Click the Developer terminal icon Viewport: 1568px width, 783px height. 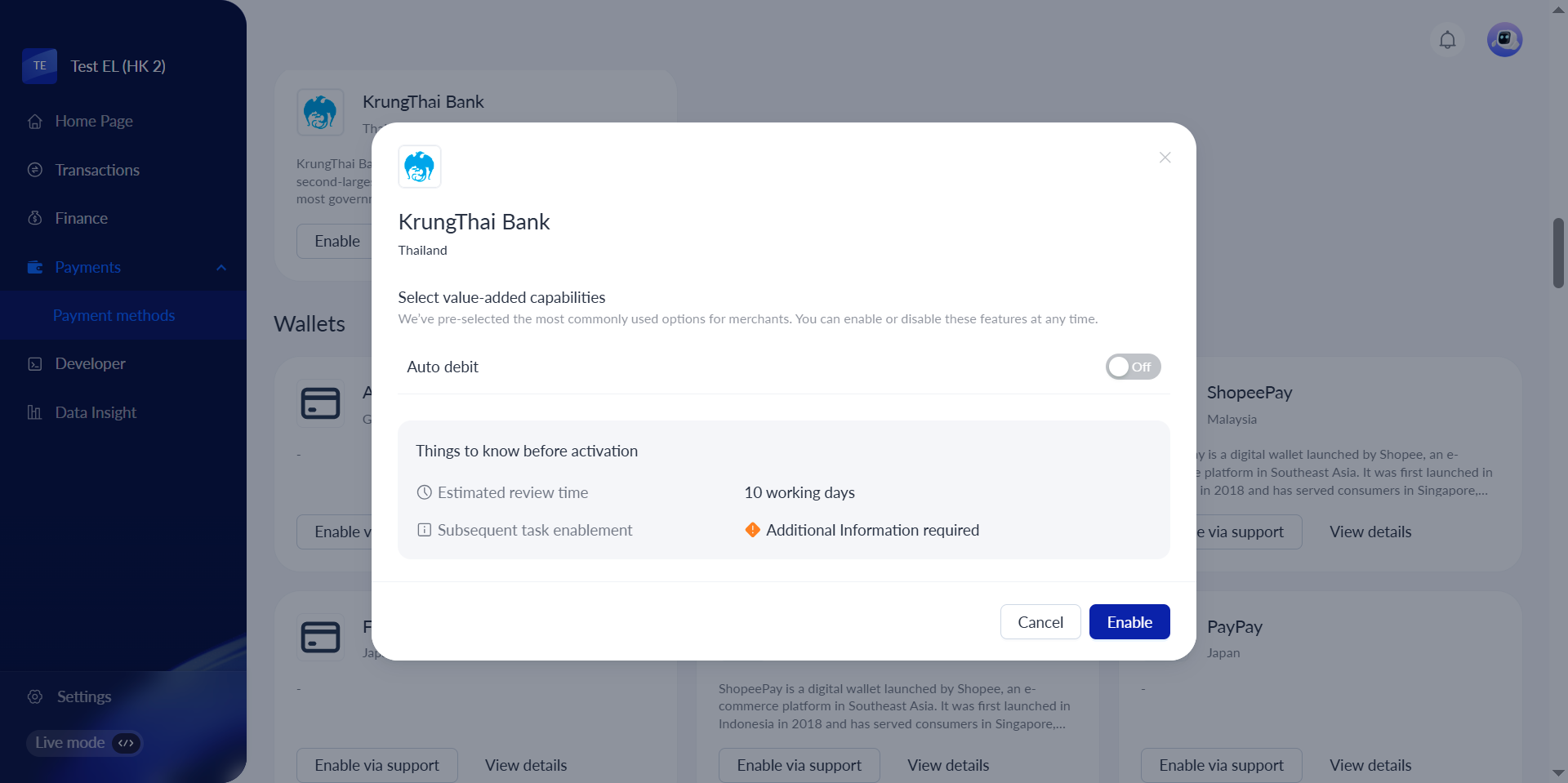[x=35, y=364]
